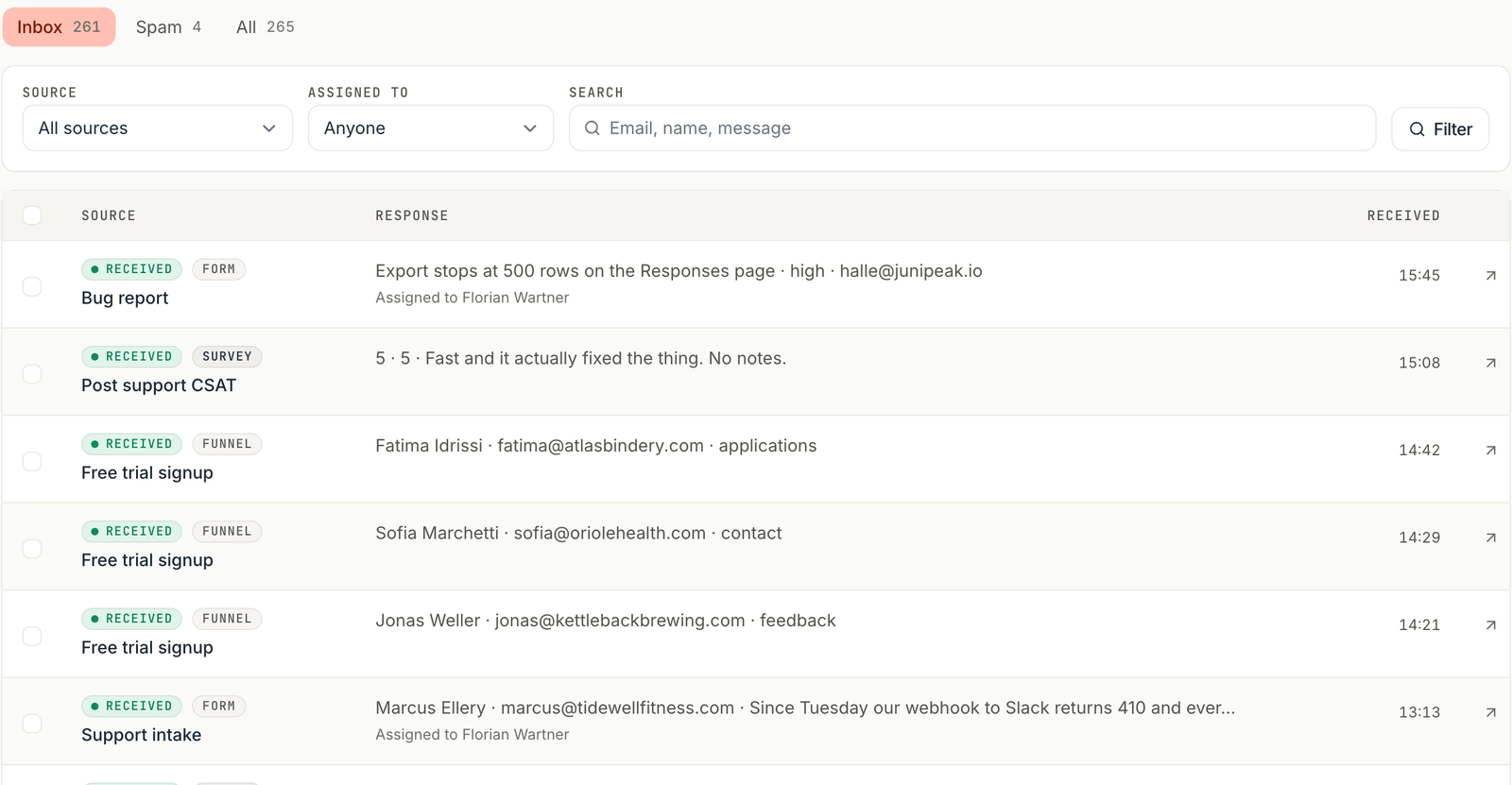This screenshot has height=785, width=1512.
Task: Click the SURVEY tag on Post support CSAT
Action: (227, 357)
